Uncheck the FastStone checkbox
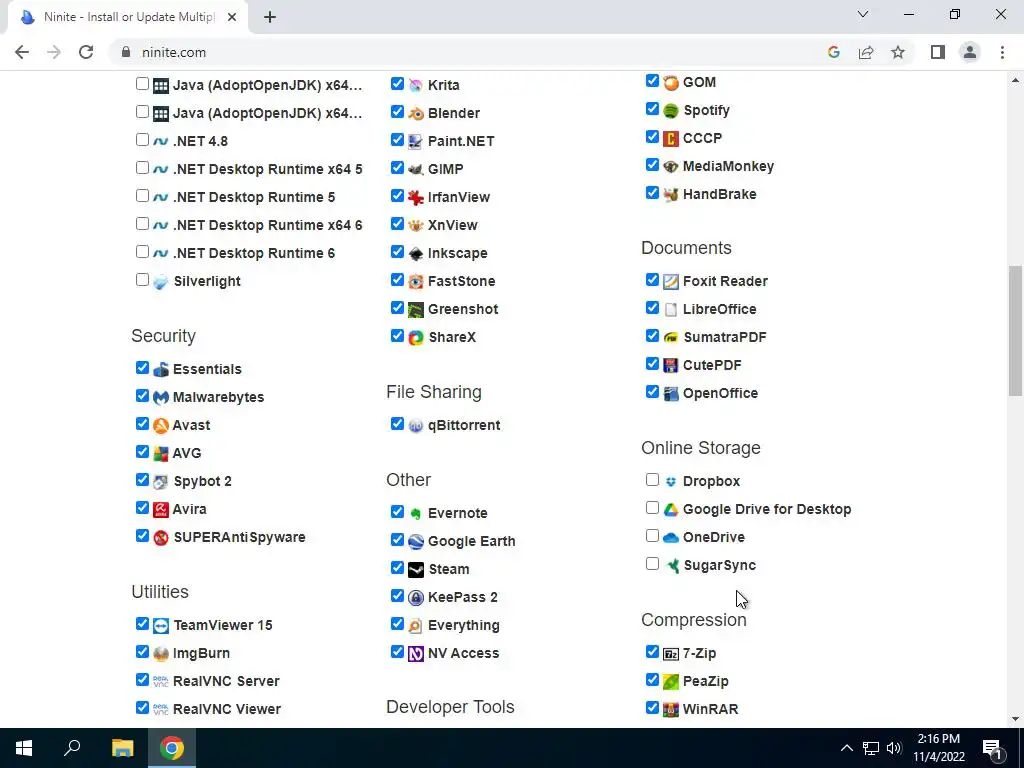This screenshot has height=768, width=1024. [397, 280]
